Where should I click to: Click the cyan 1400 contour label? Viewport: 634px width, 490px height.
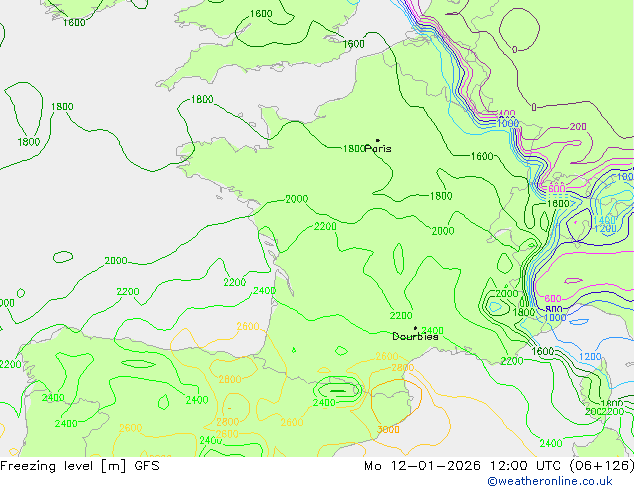(604, 220)
